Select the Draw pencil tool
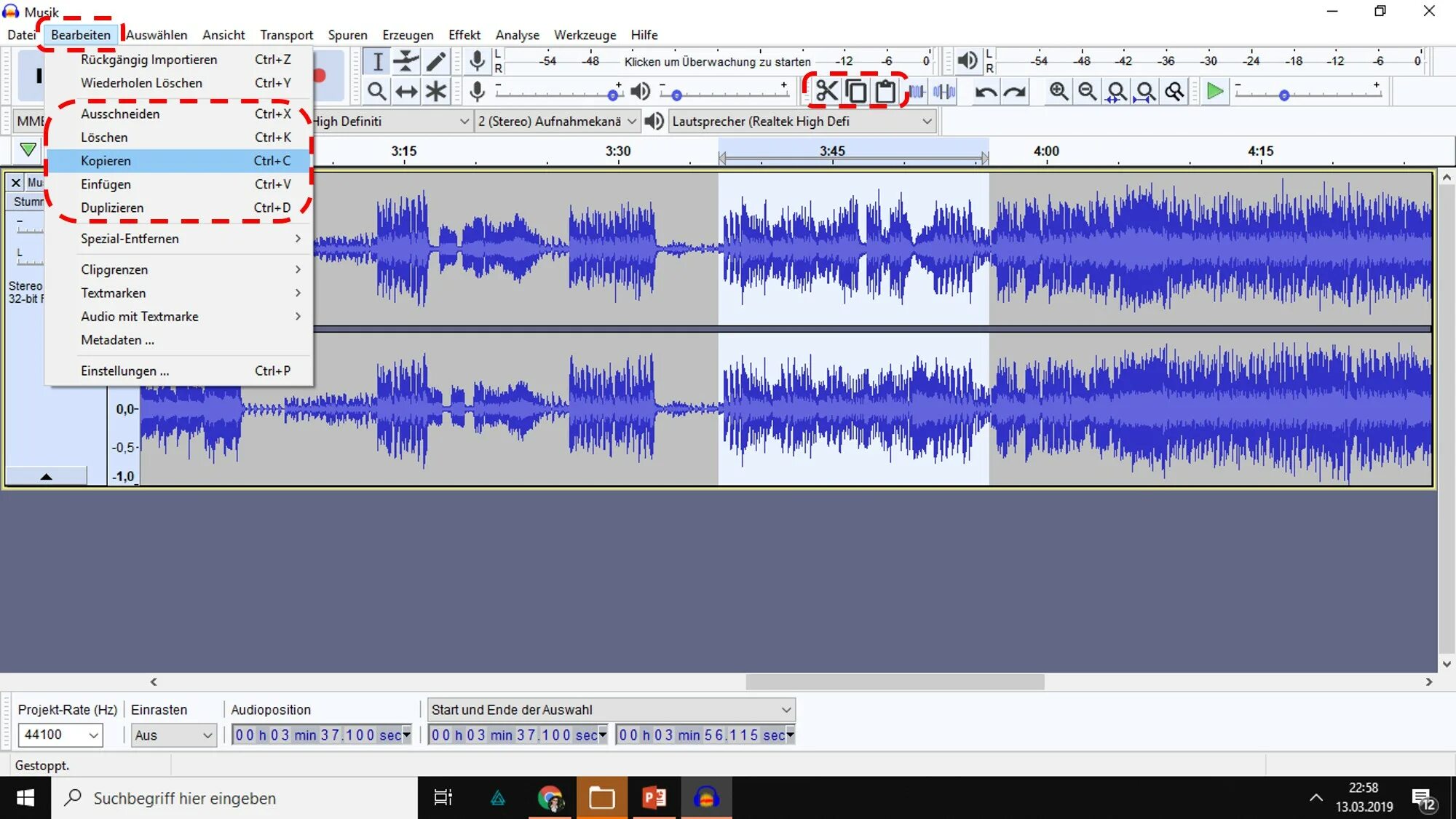The width and height of the screenshot is (1456, 819). [435, 62]
